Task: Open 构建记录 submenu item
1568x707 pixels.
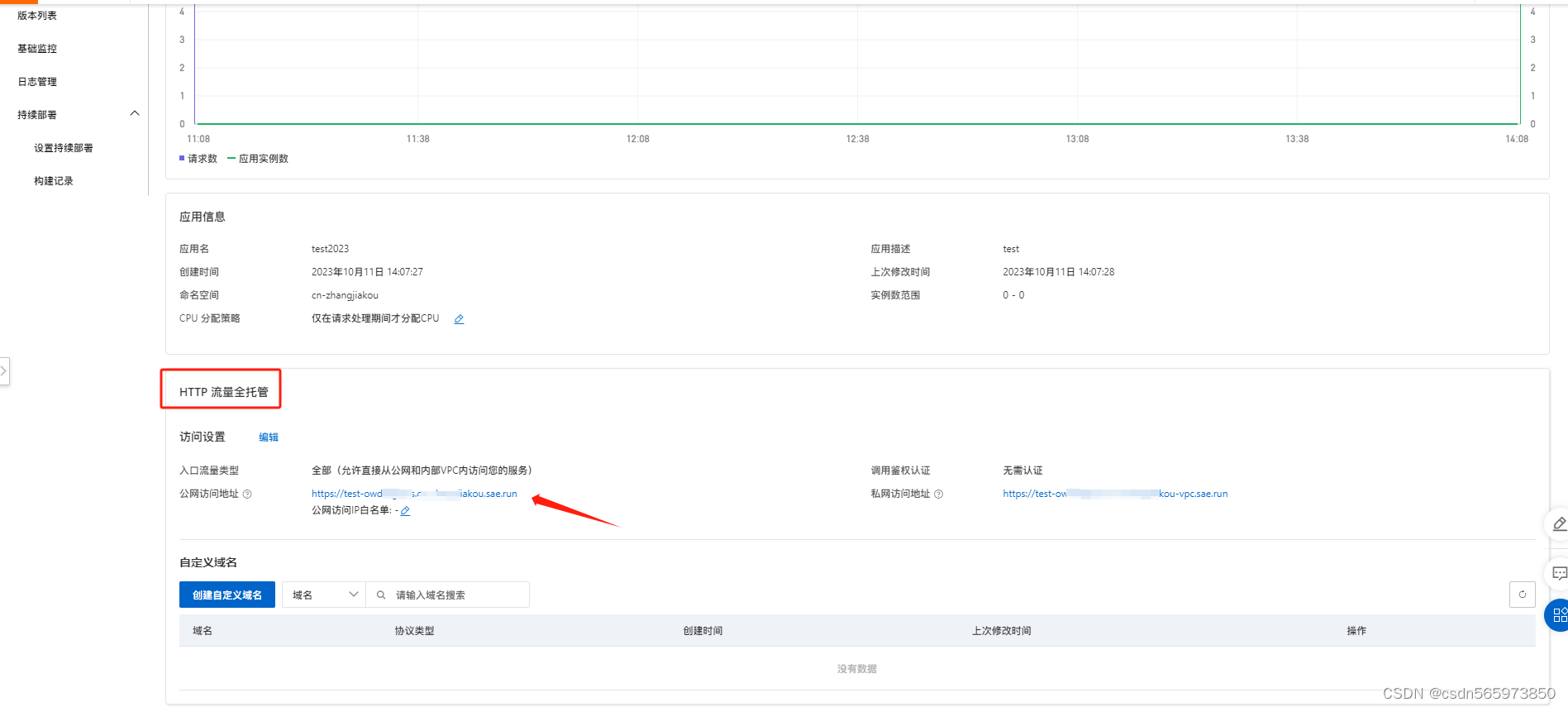Action: (x=54, y=181)
